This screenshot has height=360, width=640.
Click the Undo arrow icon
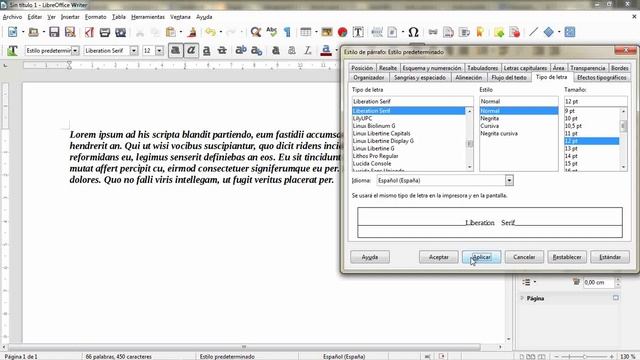211,32
